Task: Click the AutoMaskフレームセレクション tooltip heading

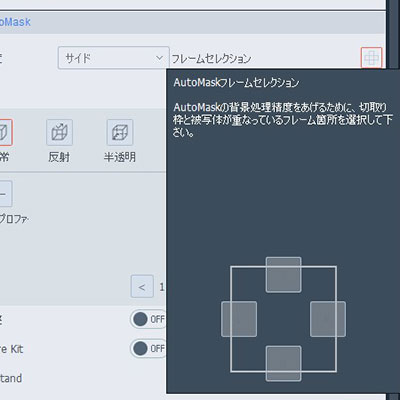Action: (236, 82)
